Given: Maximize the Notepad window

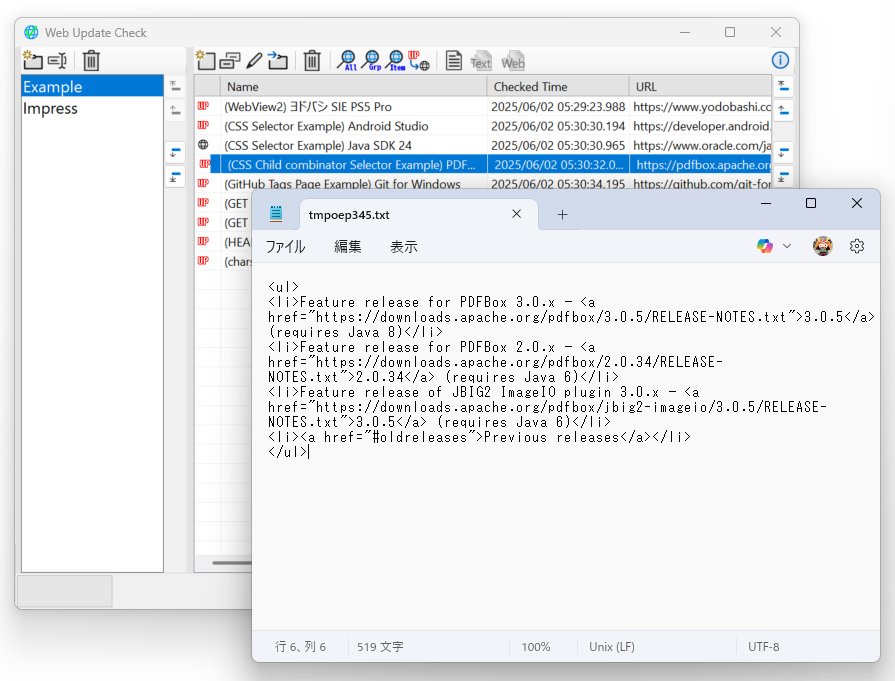Looking at the screenshot, I should 811,203.
